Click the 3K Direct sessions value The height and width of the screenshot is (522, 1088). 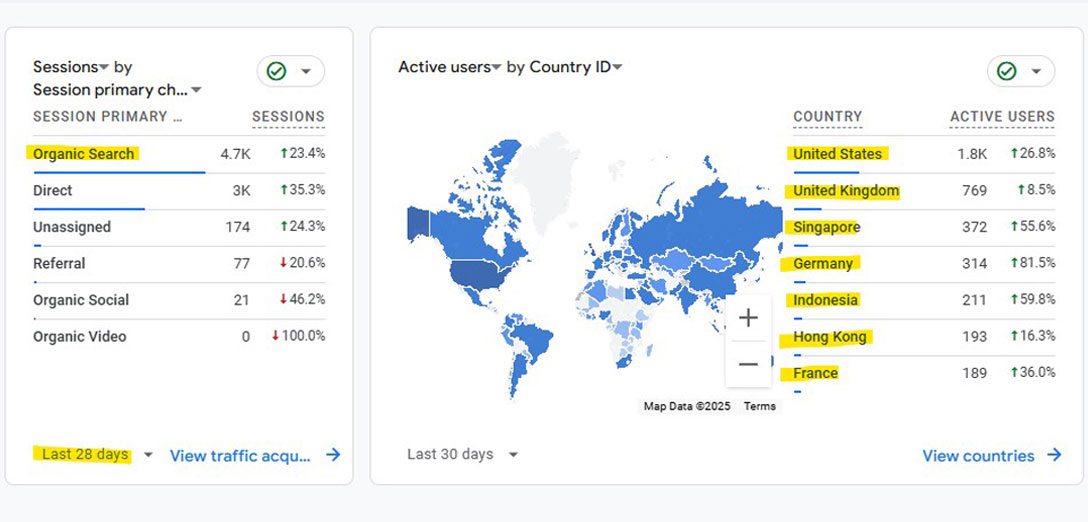tap(241, 191)
